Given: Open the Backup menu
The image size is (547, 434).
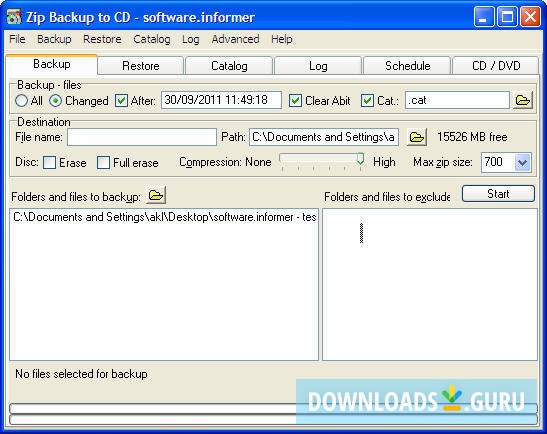Looking at the screenshot, I should pos(54,39).
